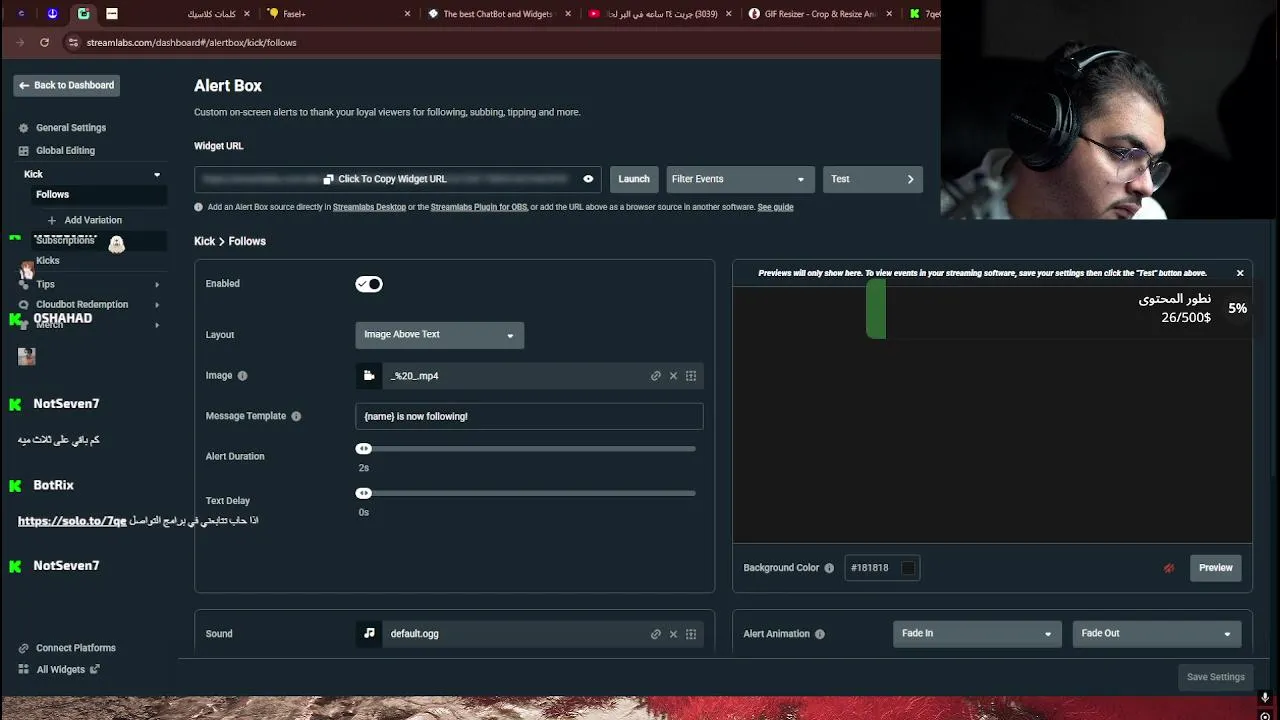Image resolution: width=1280 pixels, height=720 pixels.
Task: Click the Back to Dashboard button
Action: pyautogui.click(x=67, y=85)
